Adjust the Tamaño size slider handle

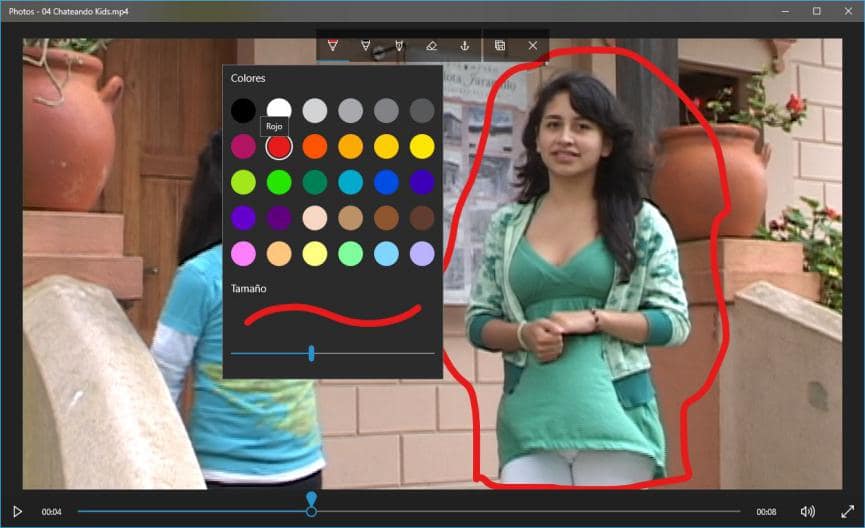coord(312,353)
